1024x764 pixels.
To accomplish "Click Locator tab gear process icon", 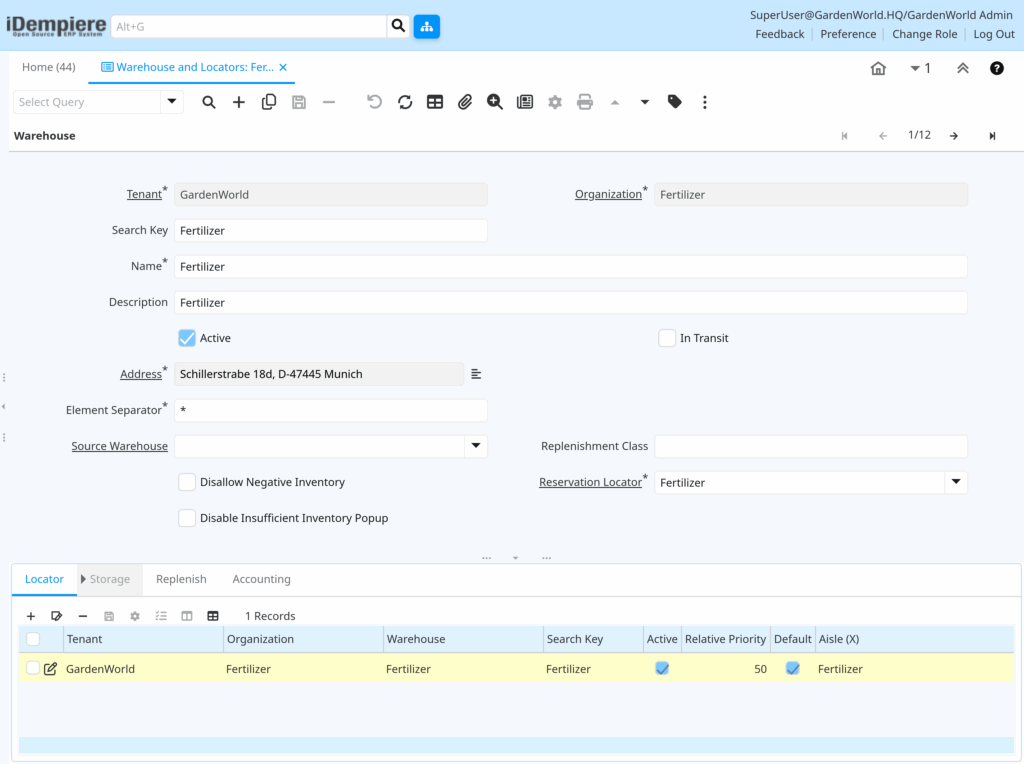I will coord(135,616).
